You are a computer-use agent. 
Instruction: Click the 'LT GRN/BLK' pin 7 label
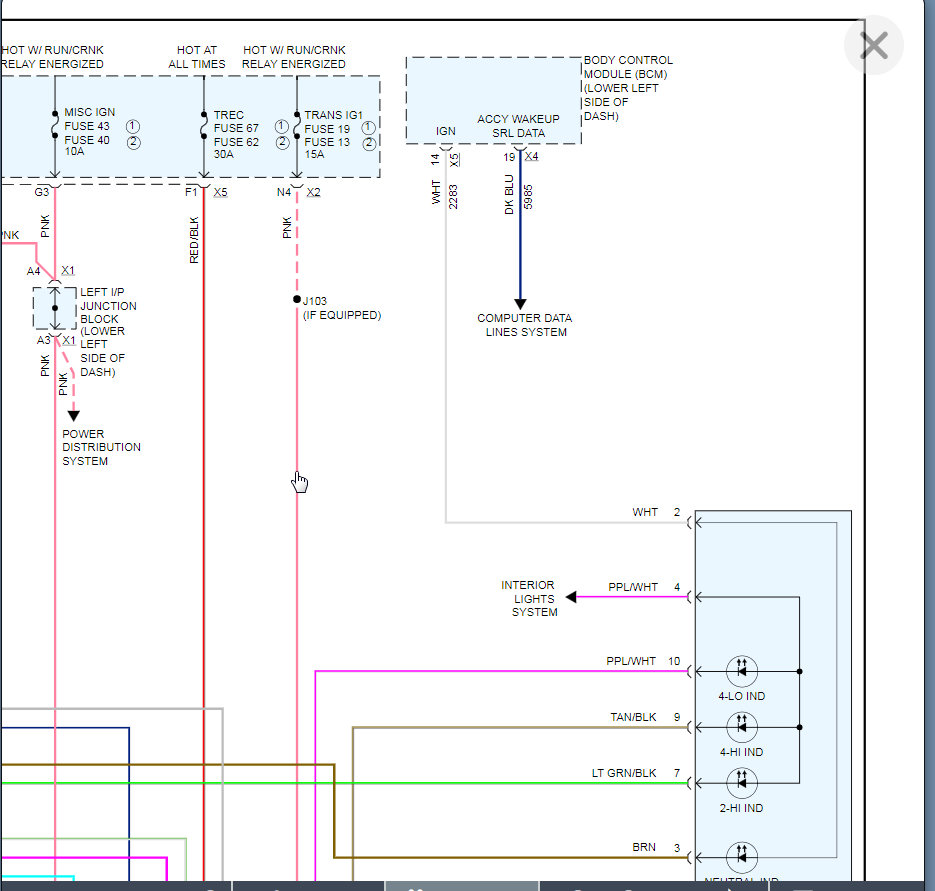pos(624,773)
